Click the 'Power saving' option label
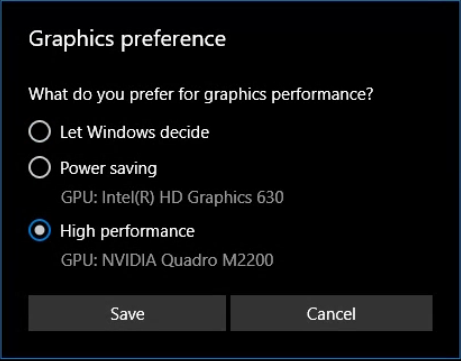The image size is (461, 361). [108, 168]
